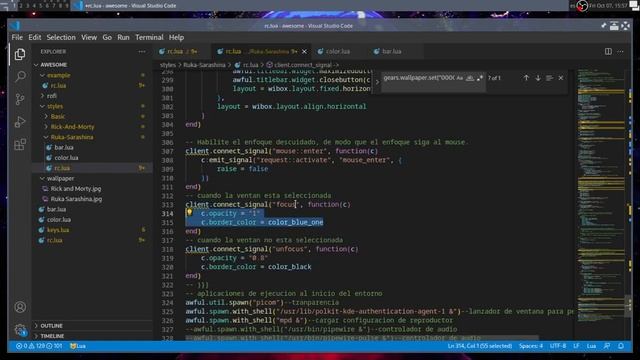Open the Extensions view
This screenshot has height=360, width=640.
(20, 144)
